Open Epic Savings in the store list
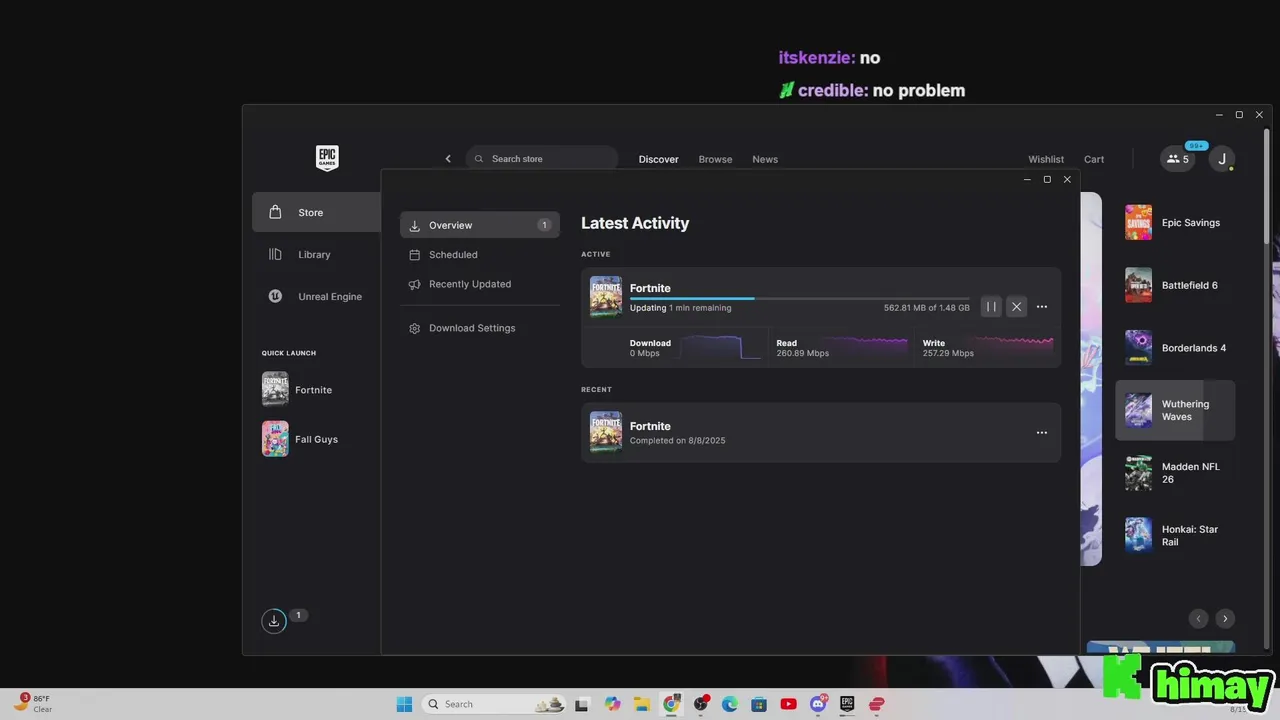The width and height of the screenshot is (1280, 720). 1175,223
